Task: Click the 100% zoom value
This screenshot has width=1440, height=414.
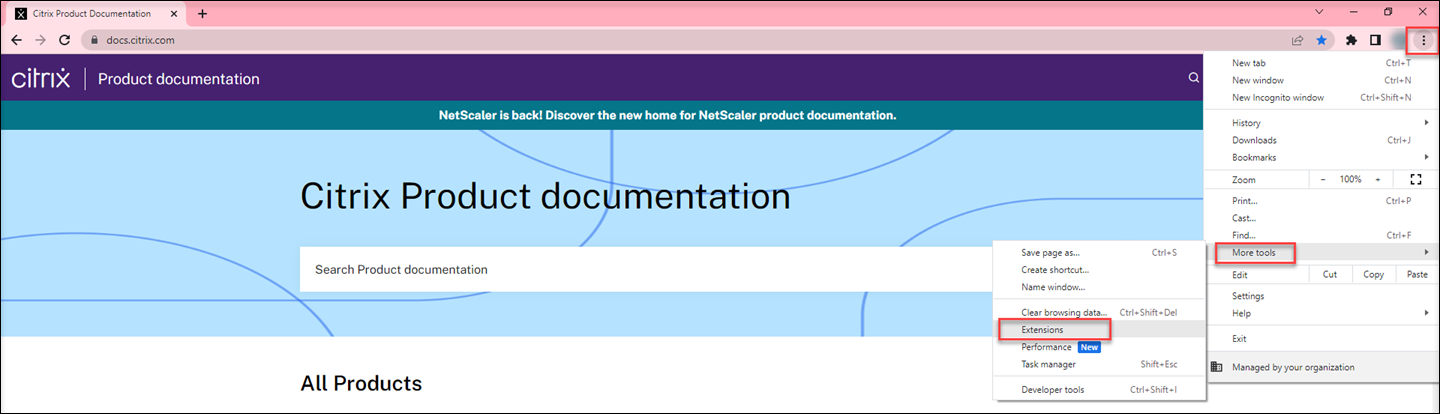Action: point(1351,179)
